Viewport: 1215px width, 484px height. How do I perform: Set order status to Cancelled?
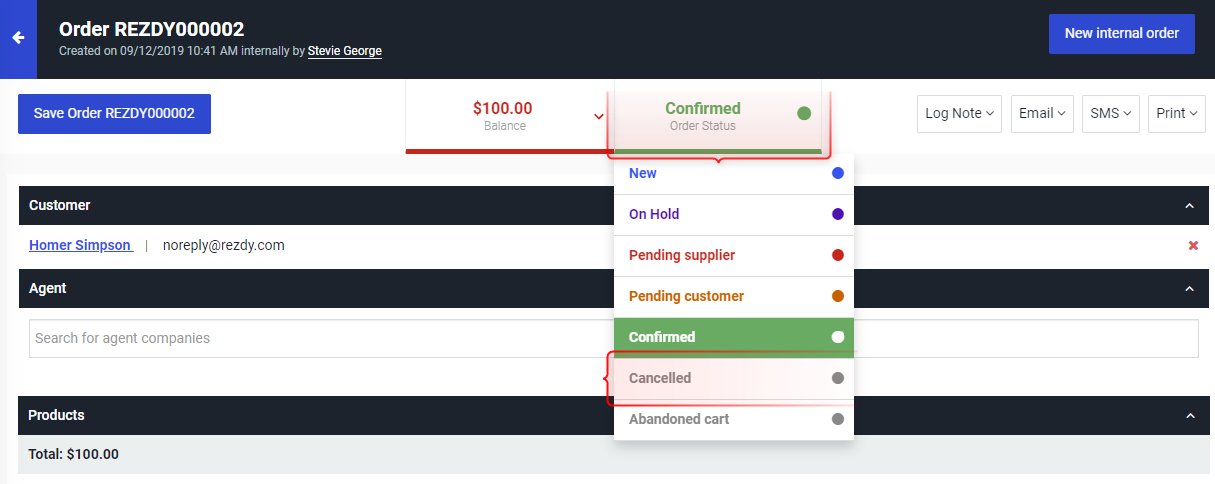coord(734,378)
